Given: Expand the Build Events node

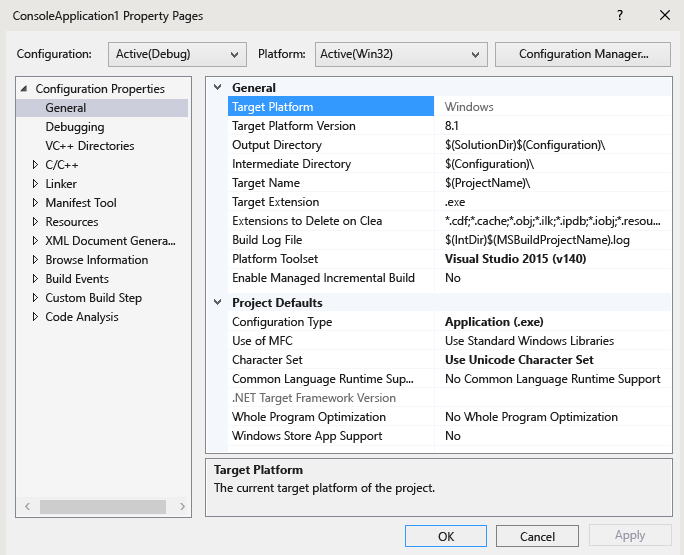Looking at the screenshot, I should pos(35,279).
